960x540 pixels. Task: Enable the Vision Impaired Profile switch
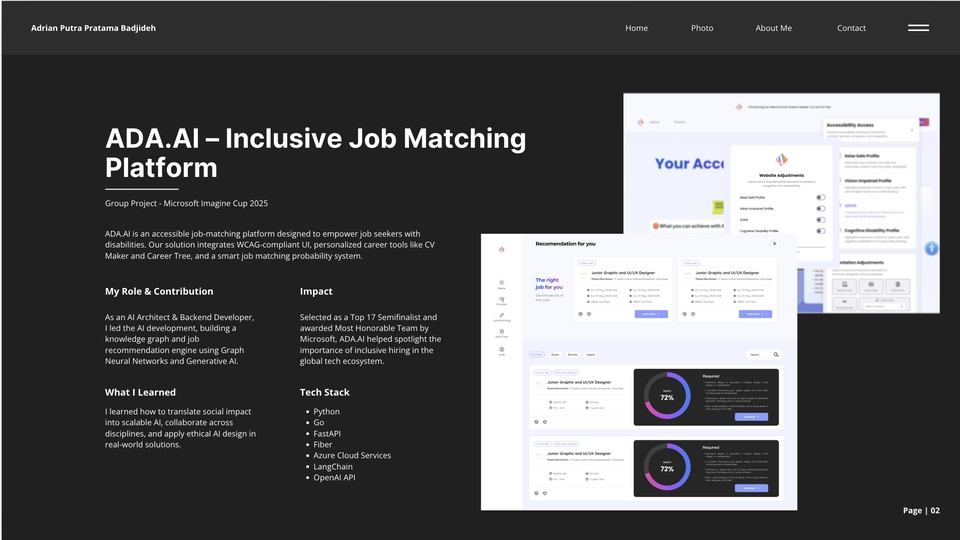point(820,209)
